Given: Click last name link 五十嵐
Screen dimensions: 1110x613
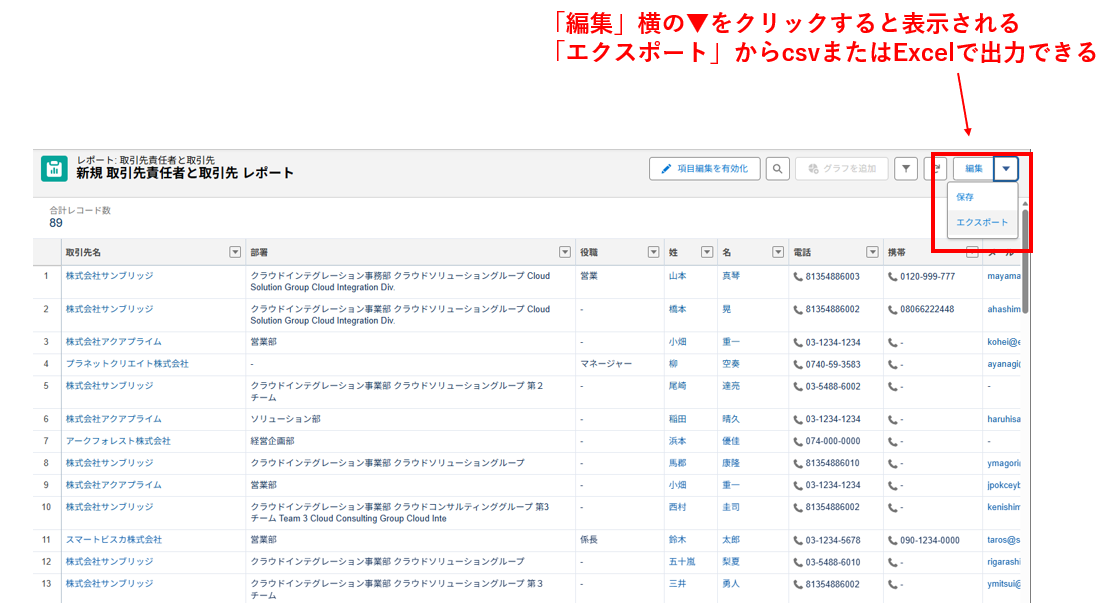Looking at the screenshot, I should (682, 561).
